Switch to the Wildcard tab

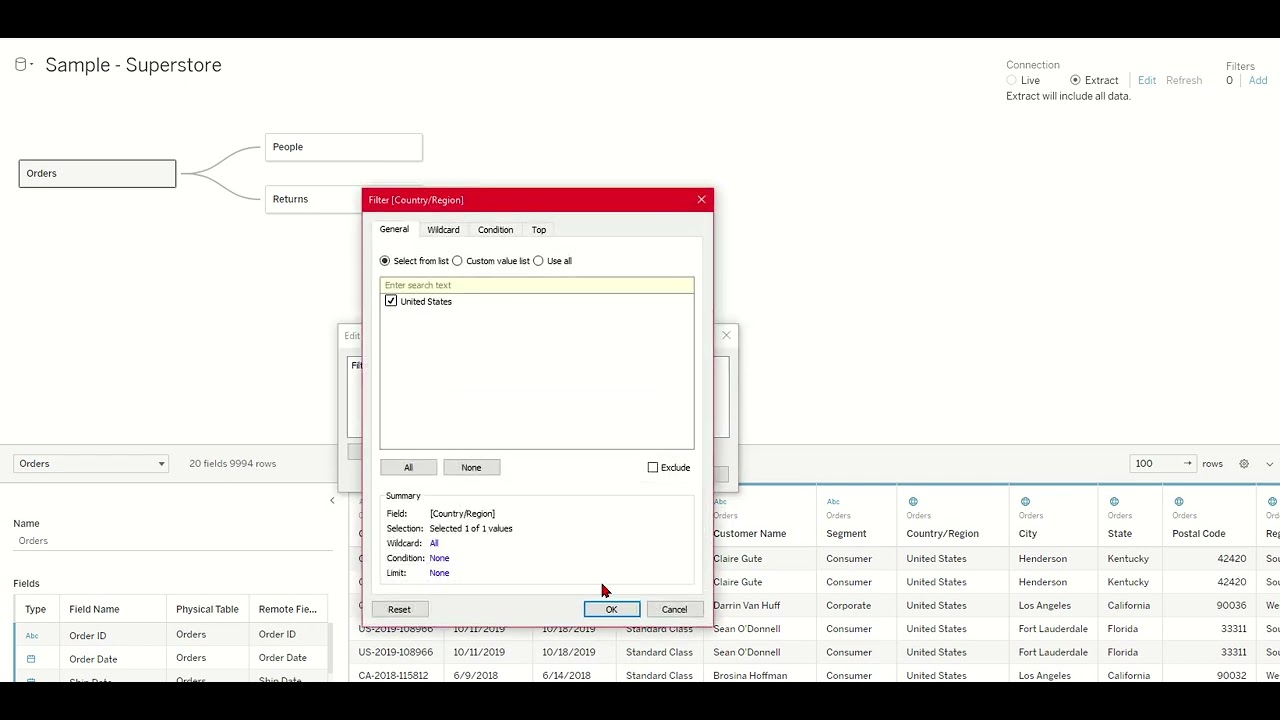click(443, 230)
